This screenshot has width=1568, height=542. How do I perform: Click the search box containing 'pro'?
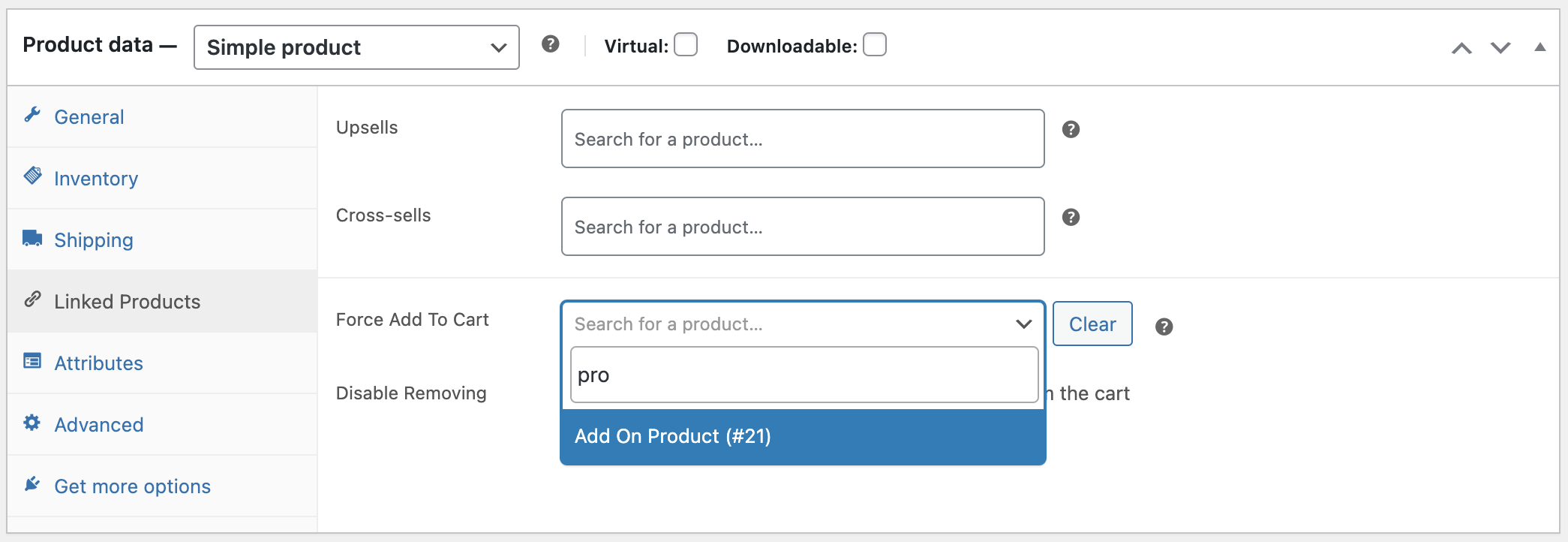coord(804,375)
